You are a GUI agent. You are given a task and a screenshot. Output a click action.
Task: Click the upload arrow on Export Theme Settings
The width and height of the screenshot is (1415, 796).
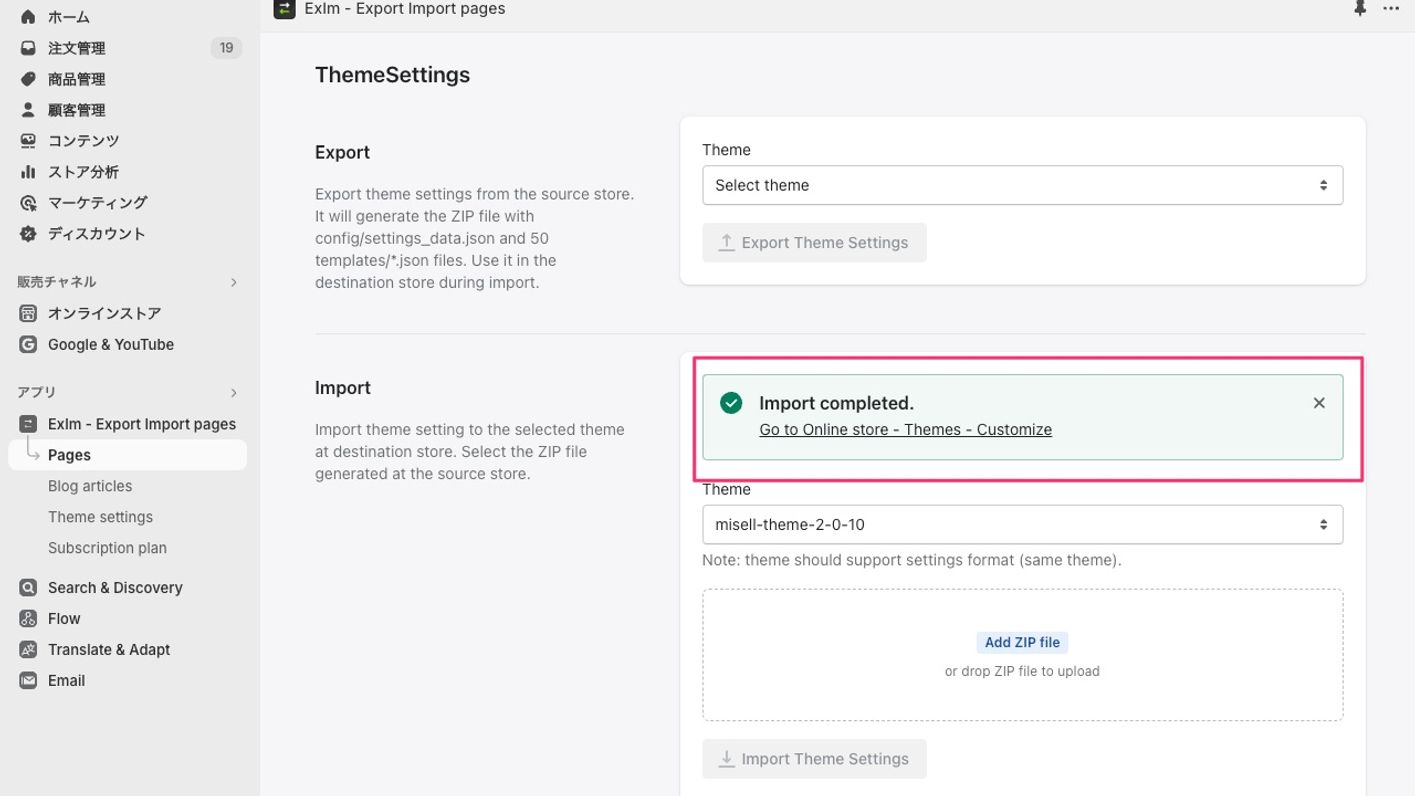point(727,243)
